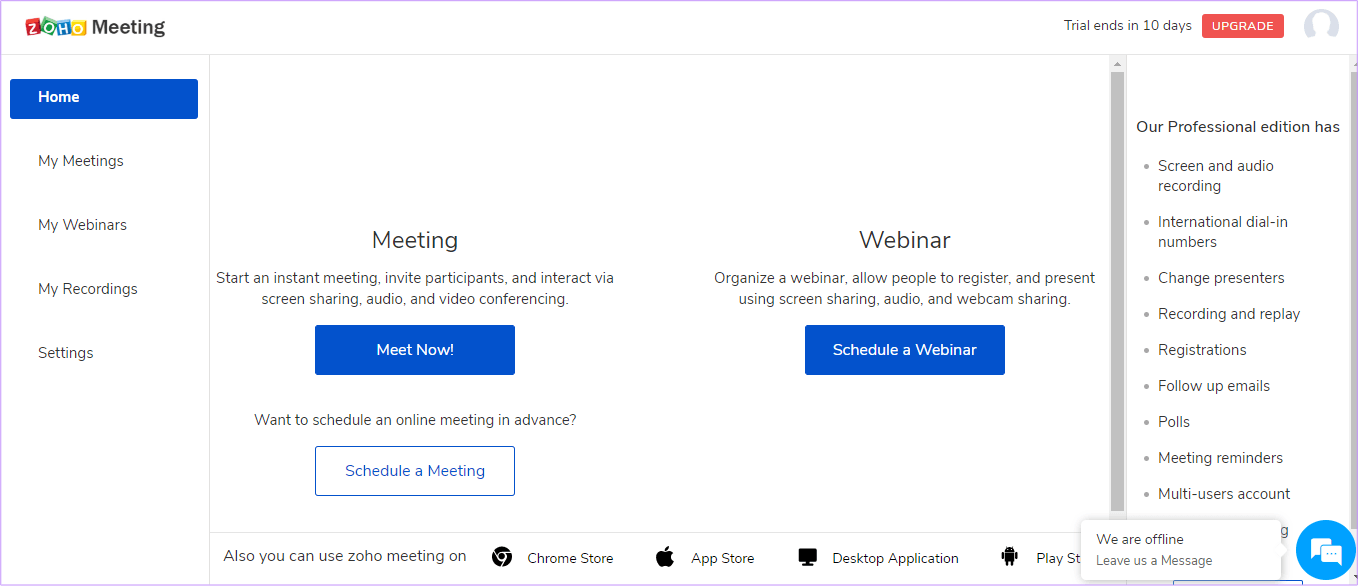Image resolution: width=1358 pixels, height=586 pixels.
Task: Click "We are offline" chat status text
Action: (1140, 539)
